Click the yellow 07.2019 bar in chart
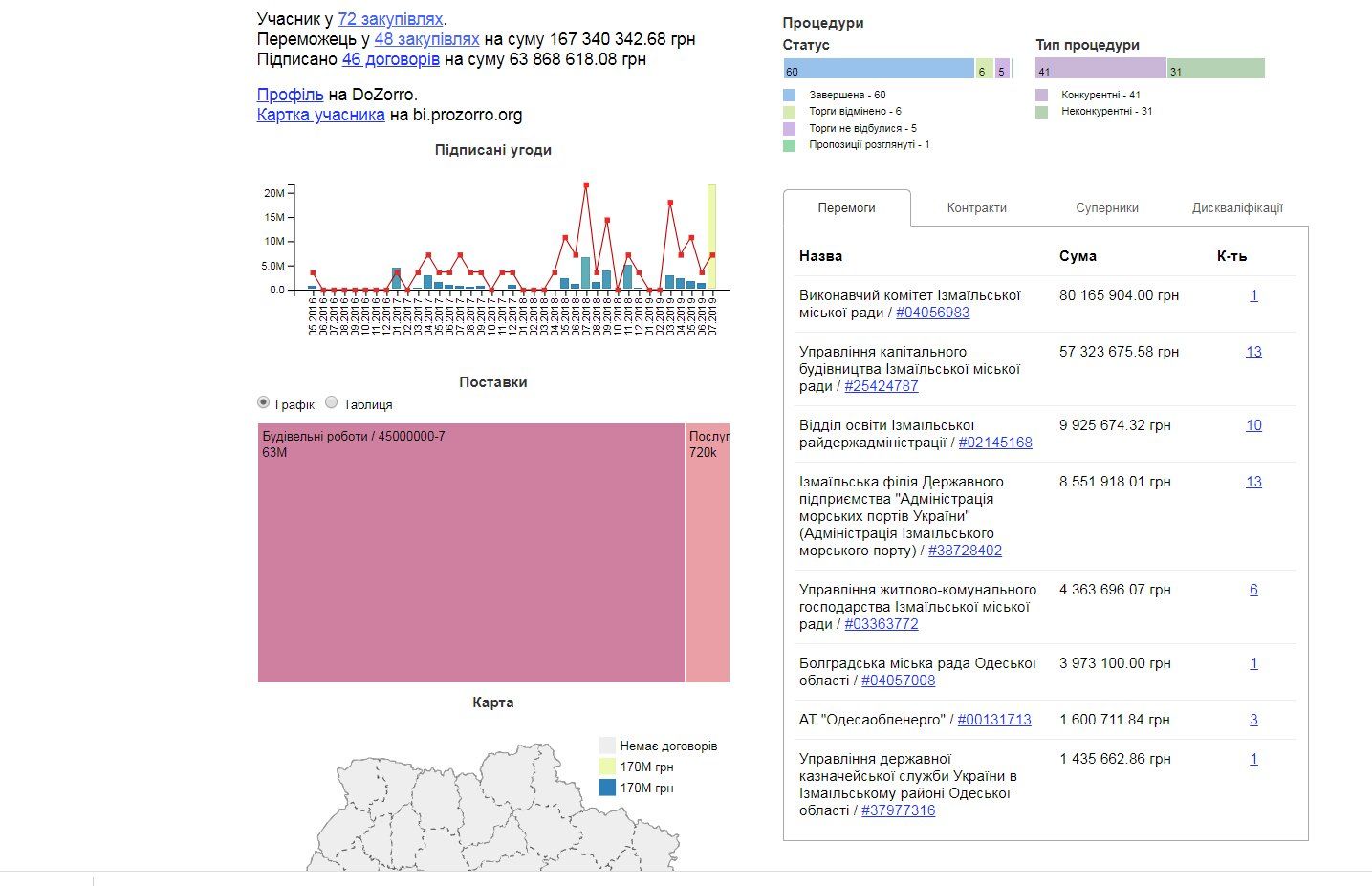The image size is (1372, 886). tap(711, 237)
